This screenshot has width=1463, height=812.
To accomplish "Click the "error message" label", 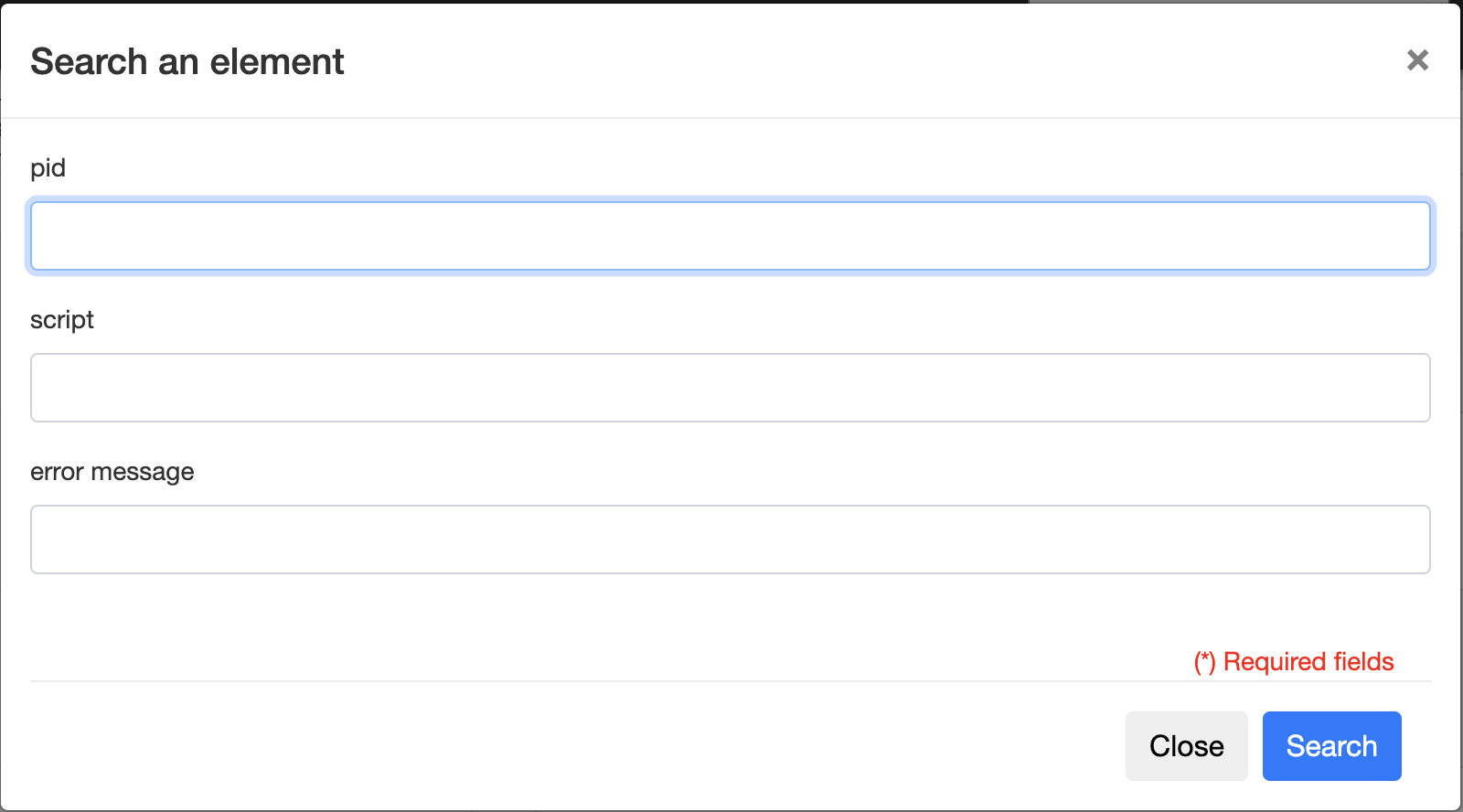I will (x=112, y=472).
